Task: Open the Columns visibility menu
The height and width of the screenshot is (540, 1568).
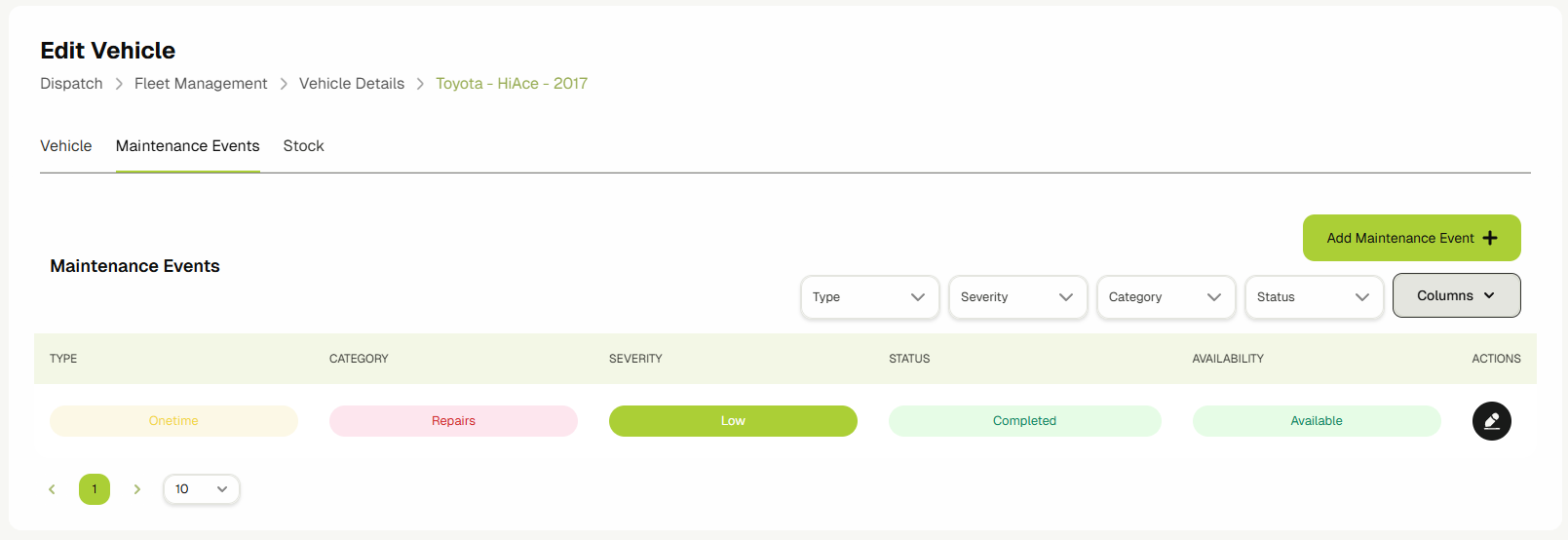Action: click(x=1456, y=295)
